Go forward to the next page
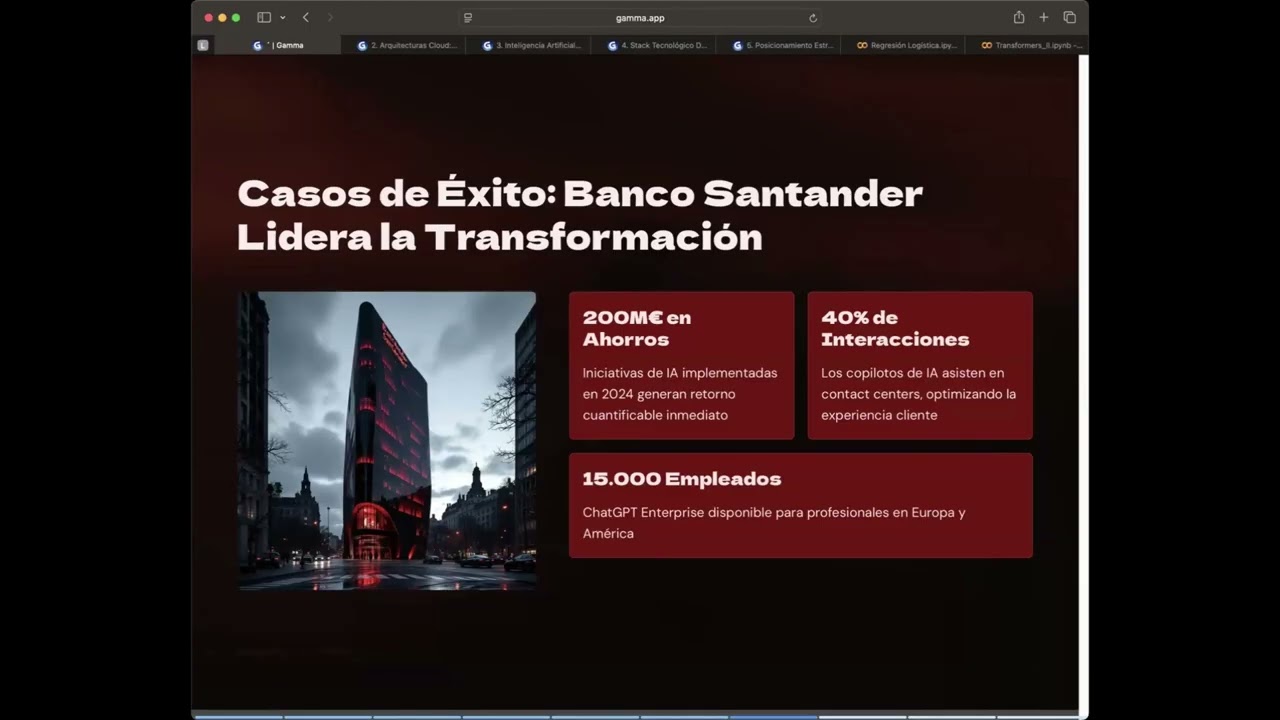Viewport: 1280px width, 720px height. pyautogui.click(x=330, y=17)
